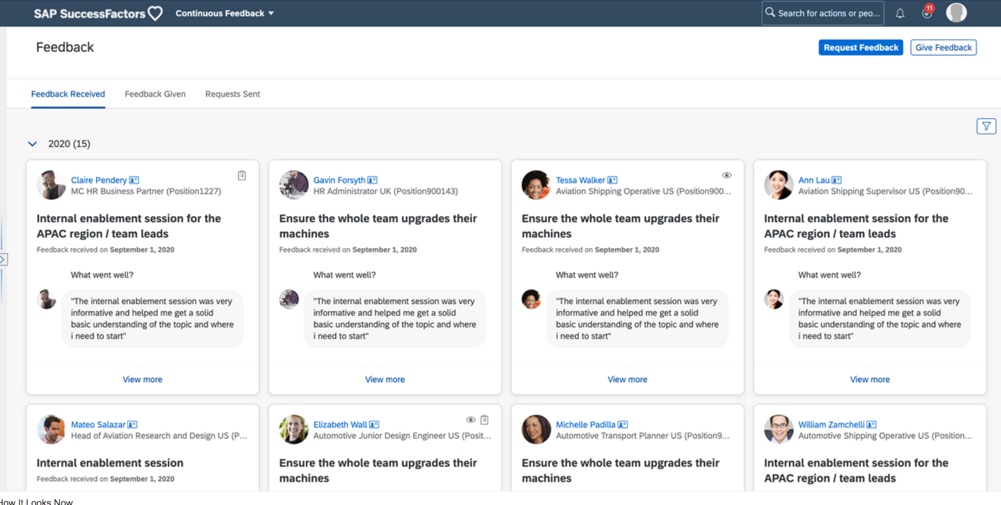Click the user profile avatar in header
The image size is (1001, 505).
tap(957, 13)
